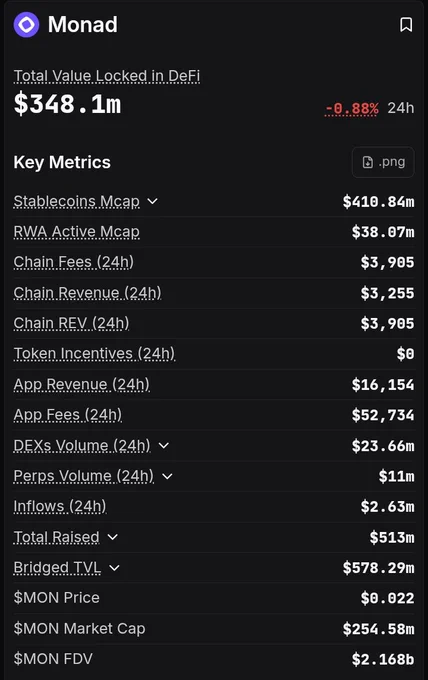This screenshot has width=428, height=680.
Task: Expand the DEXs Volume (24h) chevron
Action: coord(163,445)
